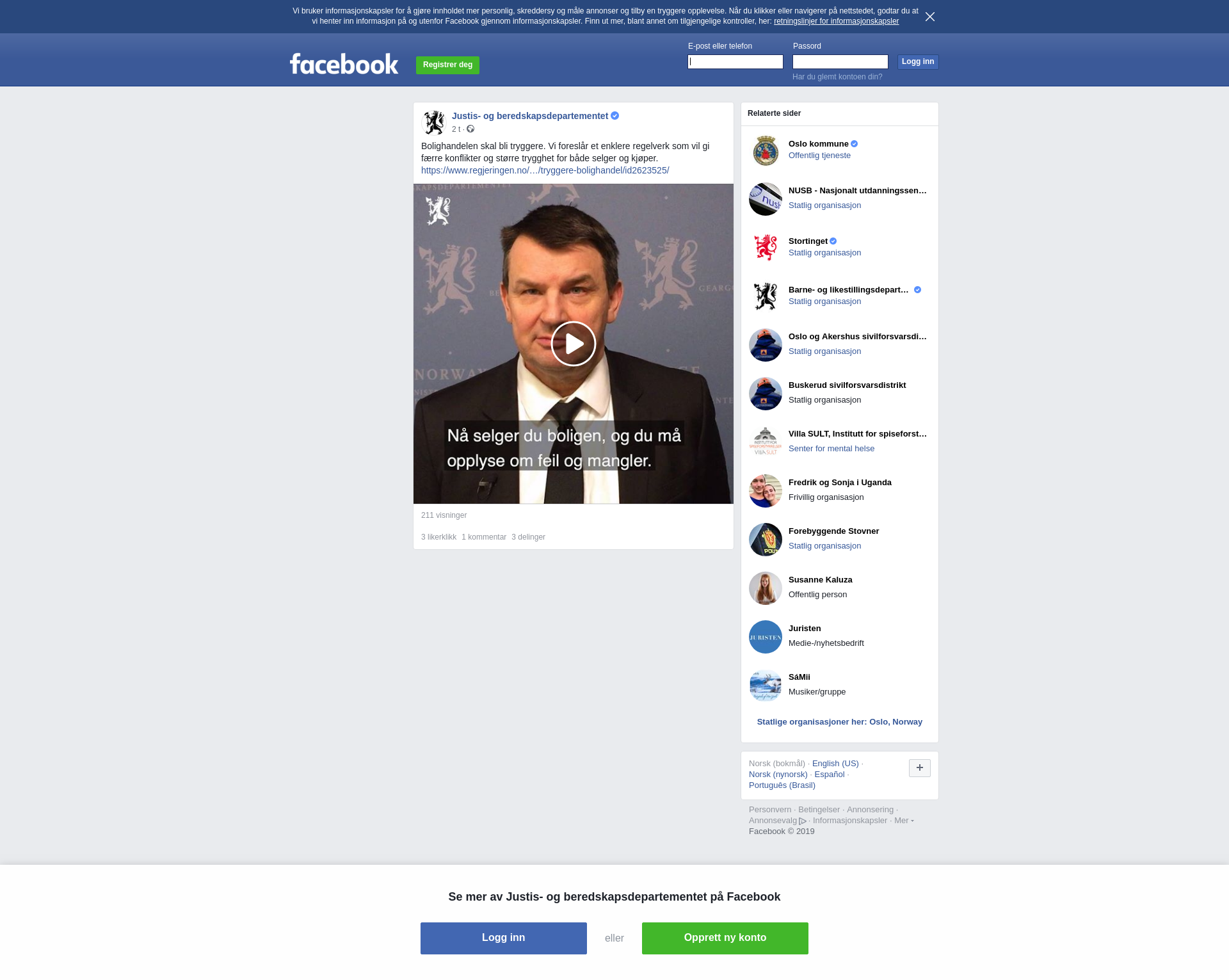Open the cookie guidelines link (retningslinjer for informasjonskapsler)

(x=836, y=21)
